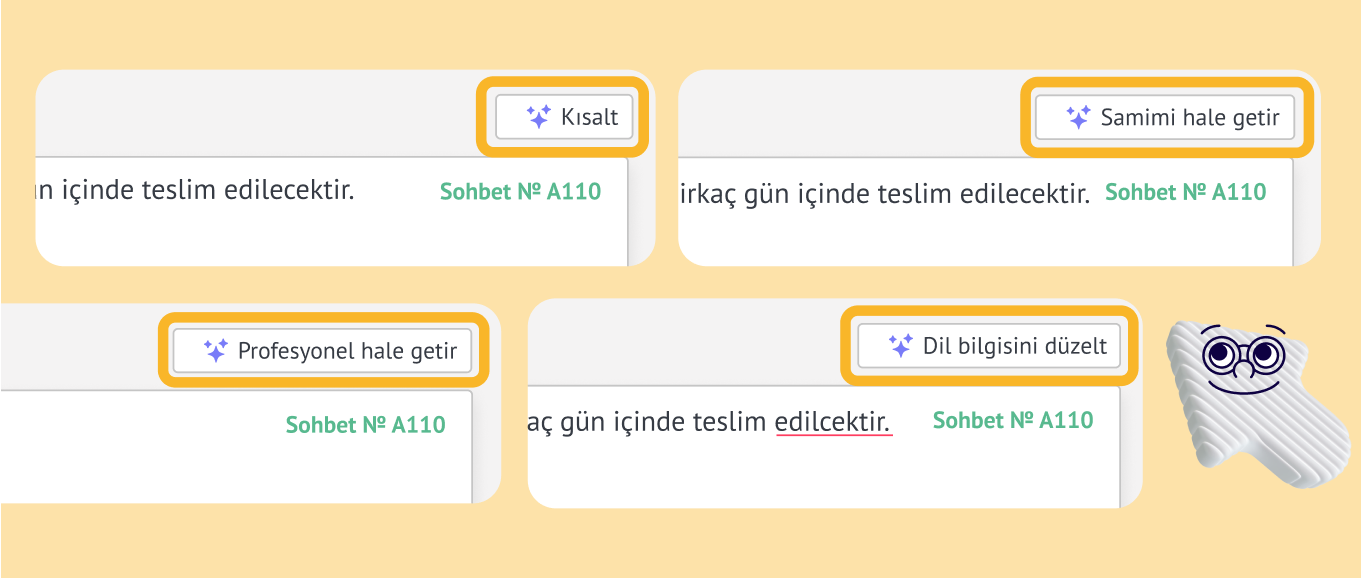Click the sparkle icon beside Dil bilgisini düzelt

tap(900, 346)
